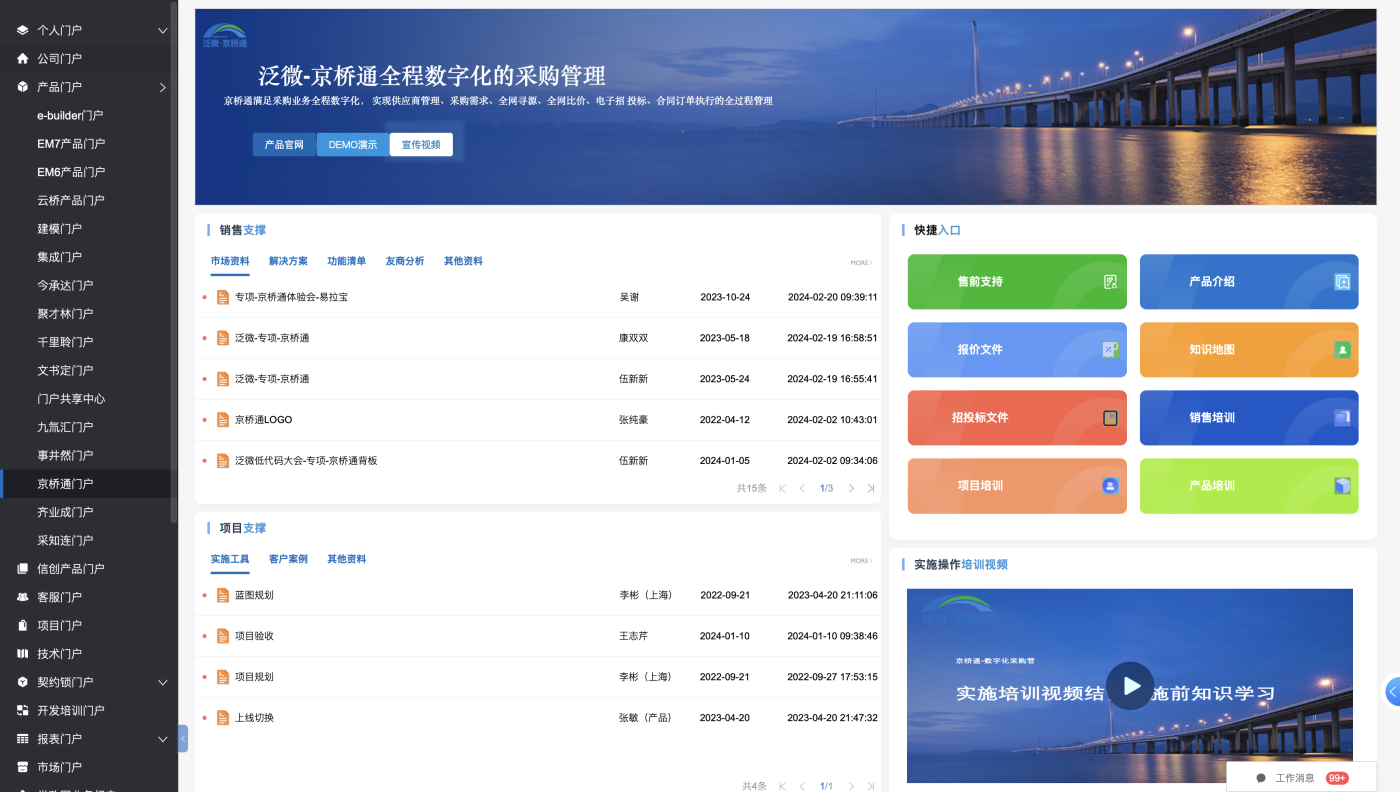Click the icon on the 知识地图 tile
This screenshot has height=792, width=1400.
1342,350
